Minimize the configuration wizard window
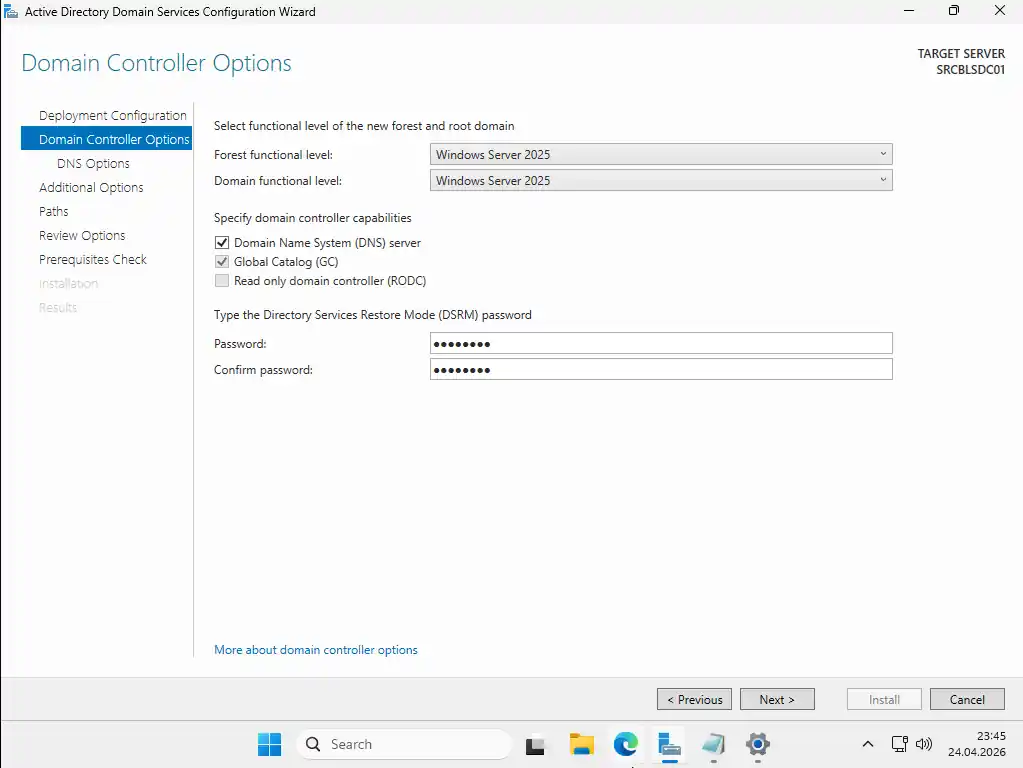The height and width of the screenshot is (768, 1023). click(909, 11)
